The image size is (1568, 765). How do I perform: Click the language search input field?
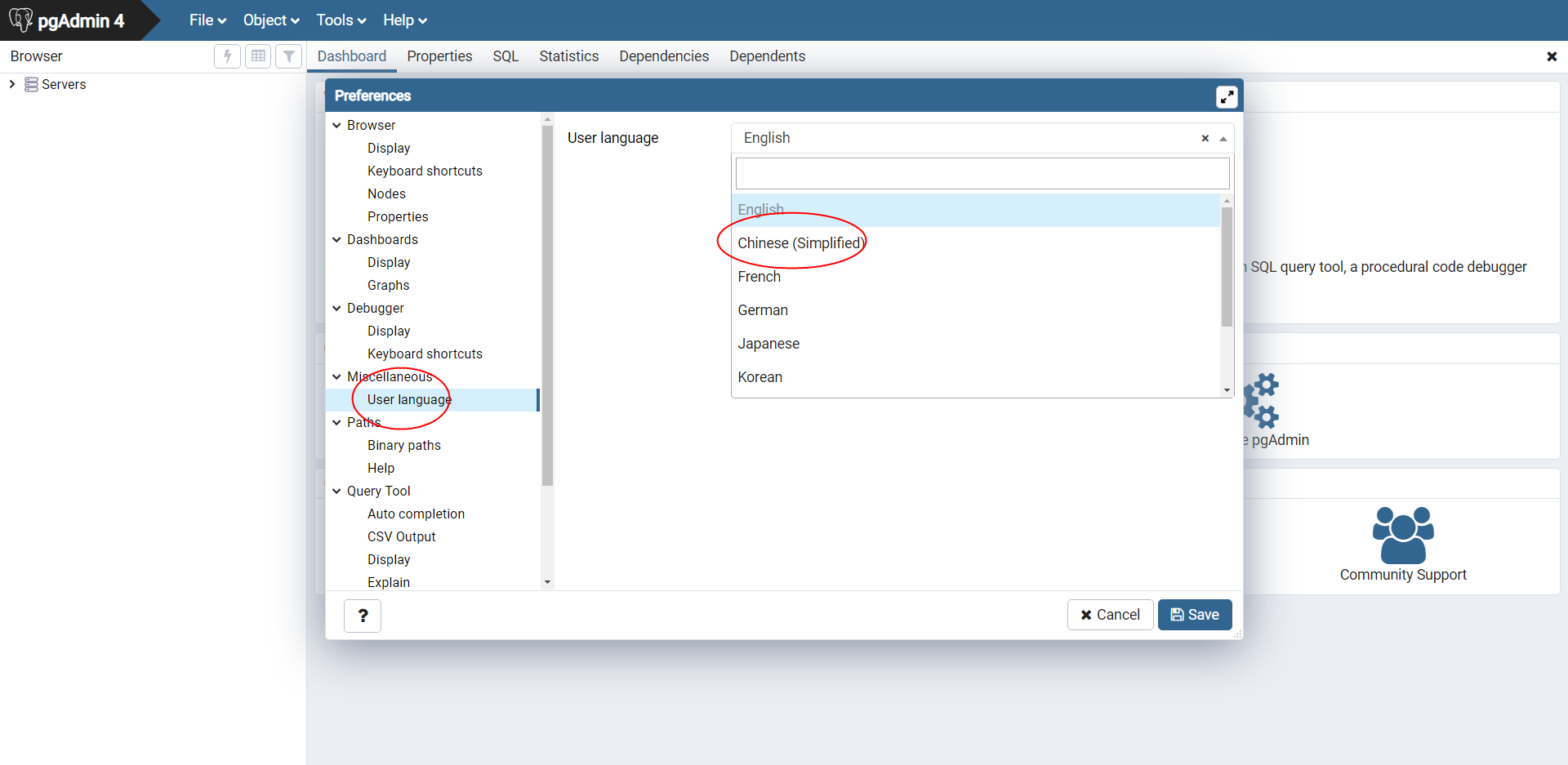(x=982, y=173)
